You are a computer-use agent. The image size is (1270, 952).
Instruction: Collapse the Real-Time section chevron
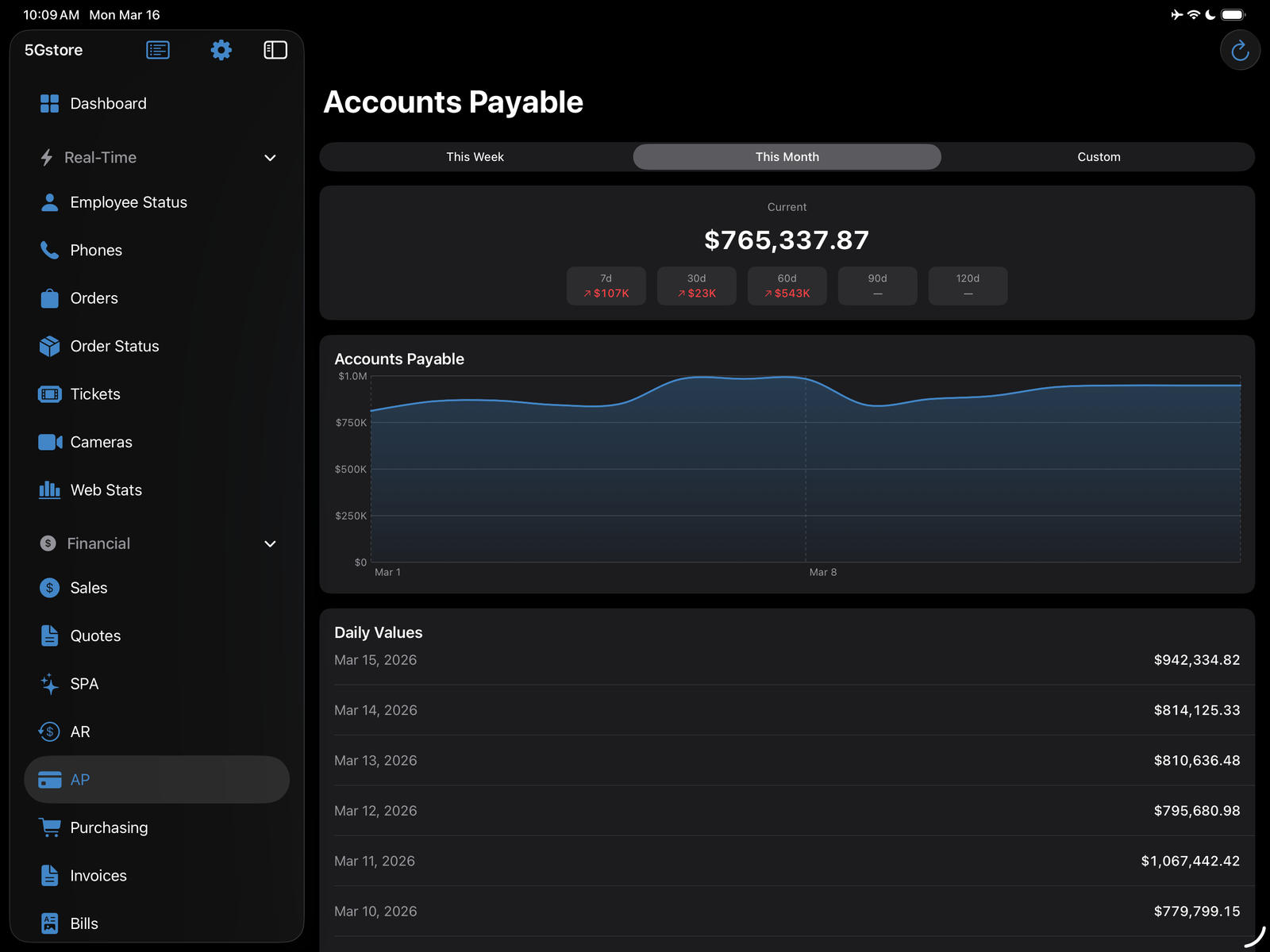[270, 157]
